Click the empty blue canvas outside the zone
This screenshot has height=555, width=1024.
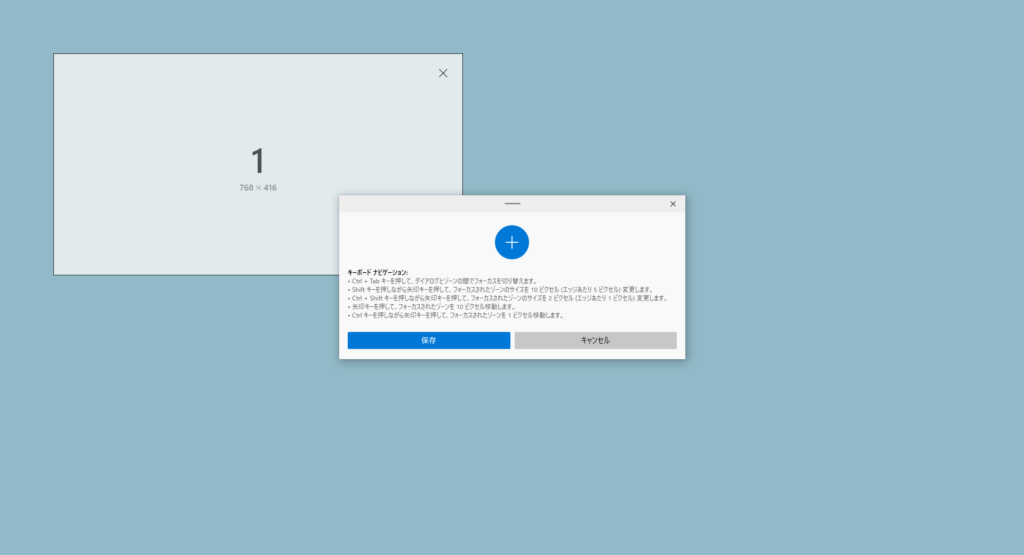[800, 450]
